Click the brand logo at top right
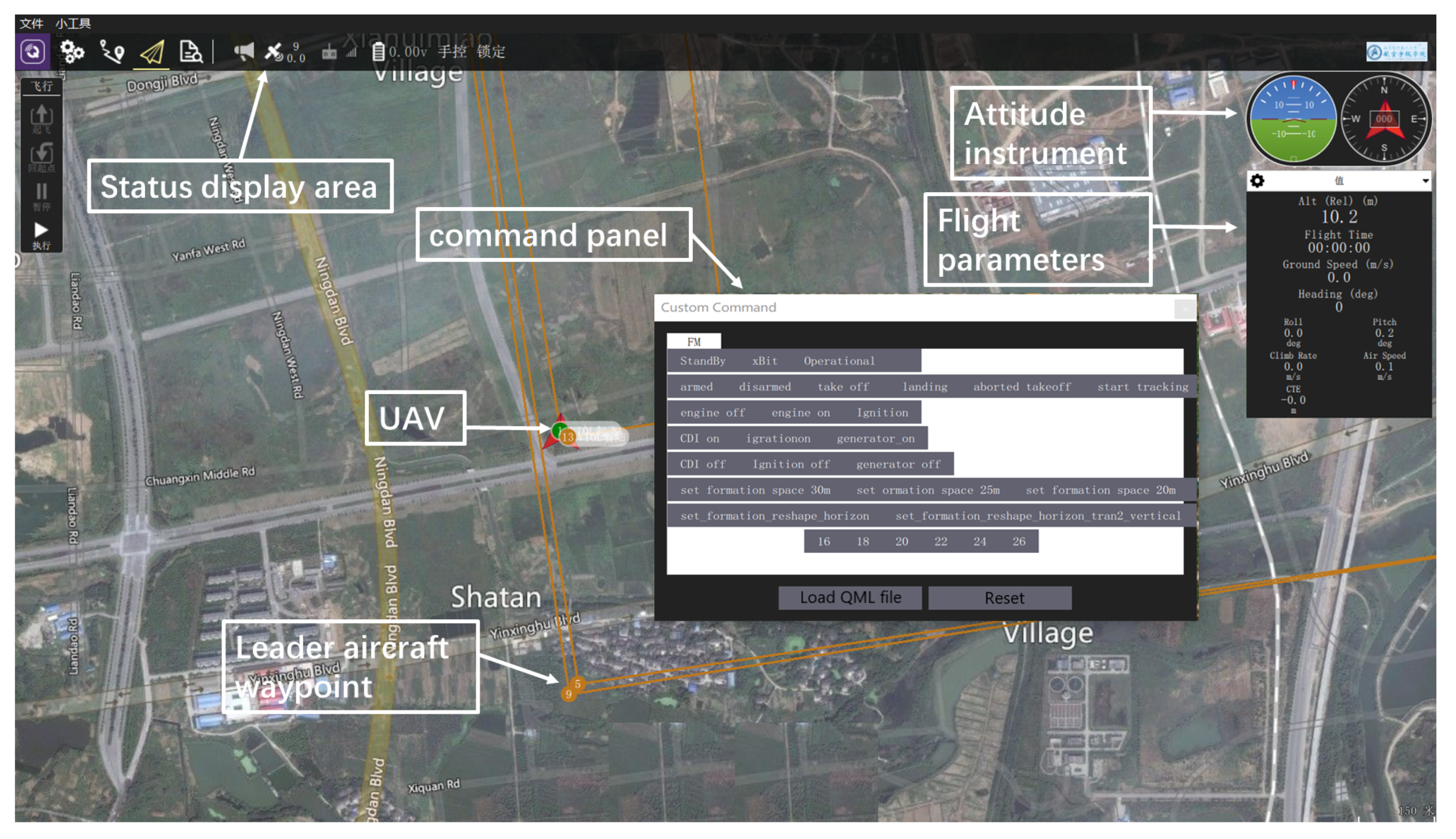1456x839 pixels. [x=1397, y=52]
